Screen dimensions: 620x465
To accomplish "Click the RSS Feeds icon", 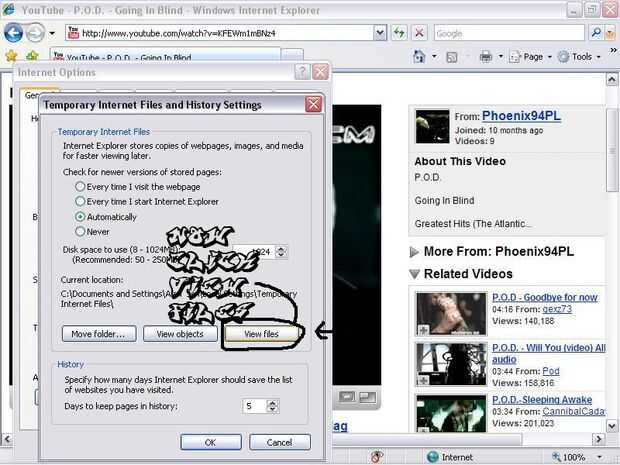I will 452,57.
